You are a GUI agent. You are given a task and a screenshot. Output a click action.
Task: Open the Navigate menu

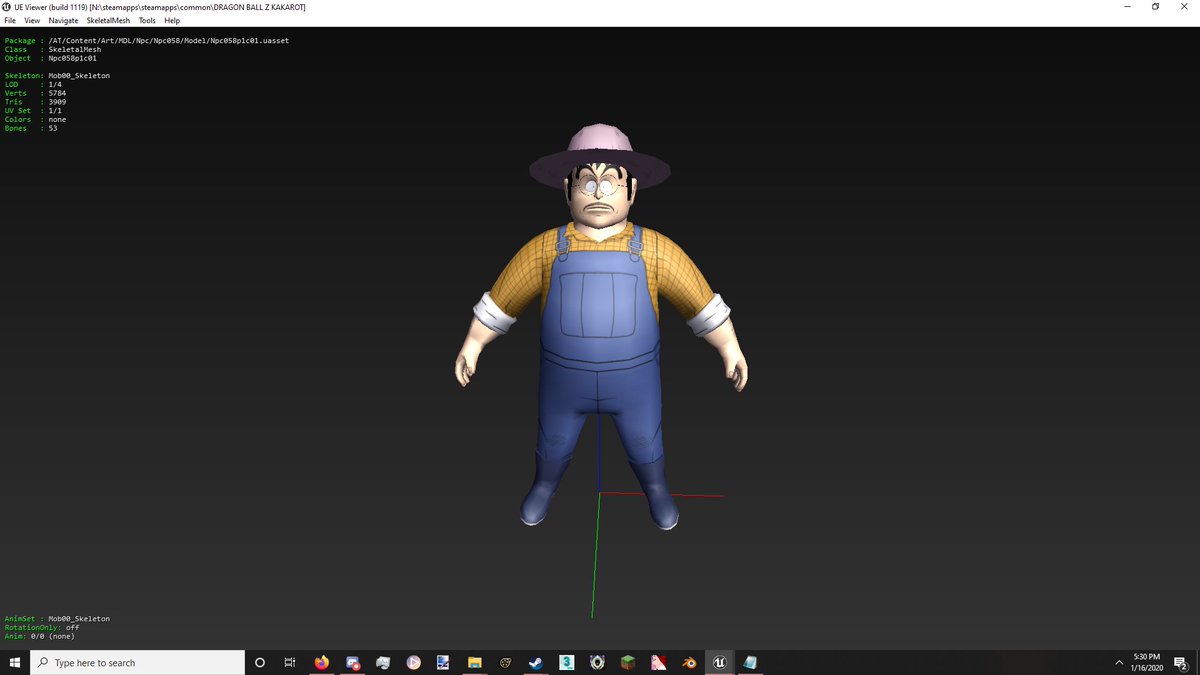(x=63, y=20)
